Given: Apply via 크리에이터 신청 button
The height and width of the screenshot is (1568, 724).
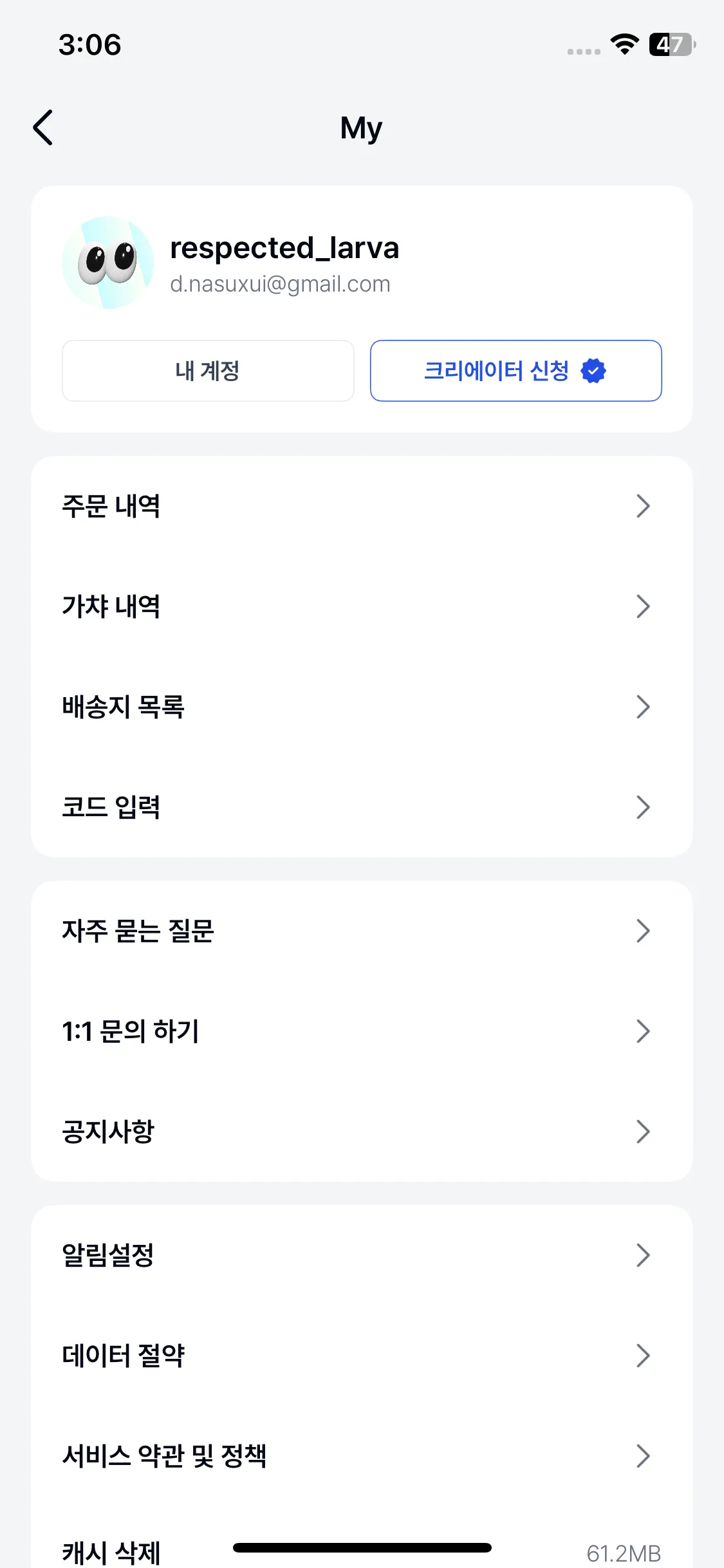Looking at the screenshot, I should point(515,371).
